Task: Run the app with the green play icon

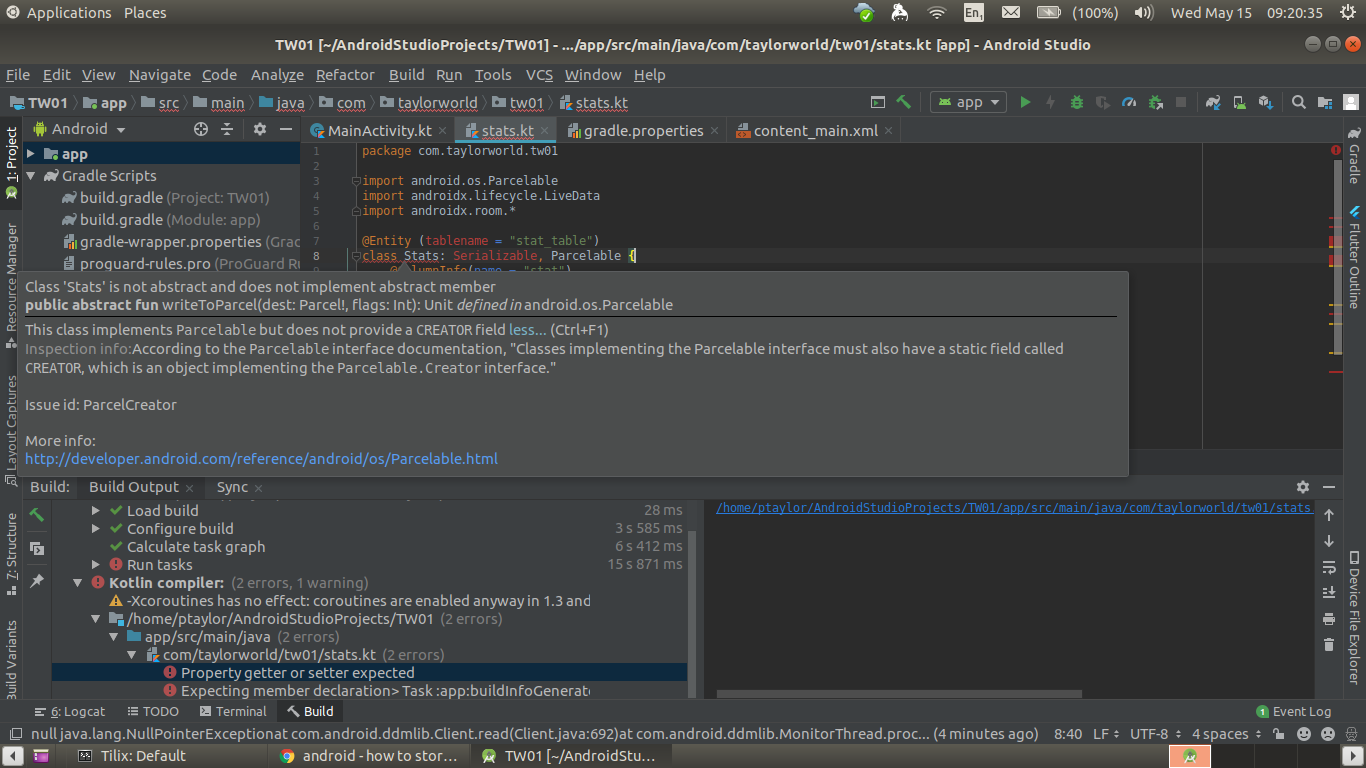Action: pyautogui.click(x=1024, y=102)
